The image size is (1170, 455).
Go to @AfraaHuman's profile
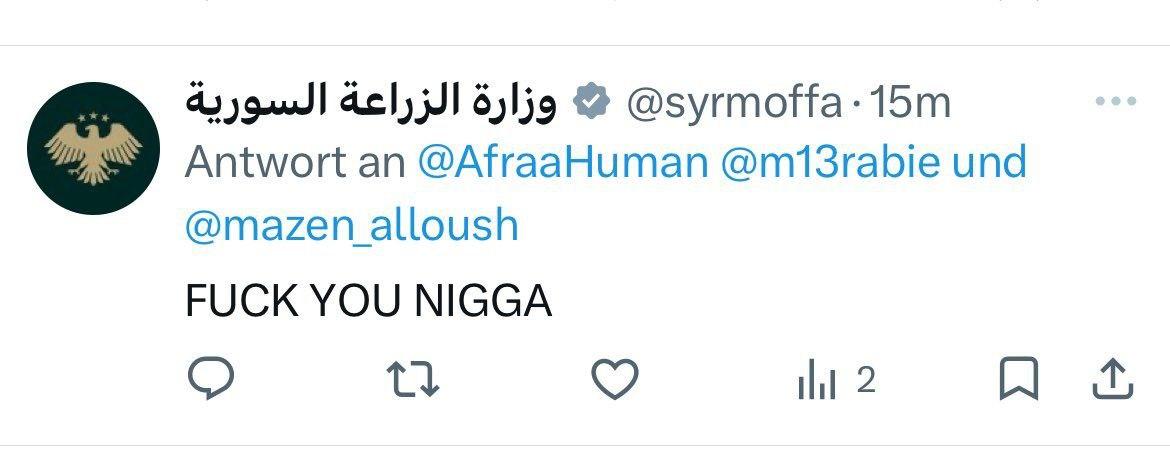563,163
